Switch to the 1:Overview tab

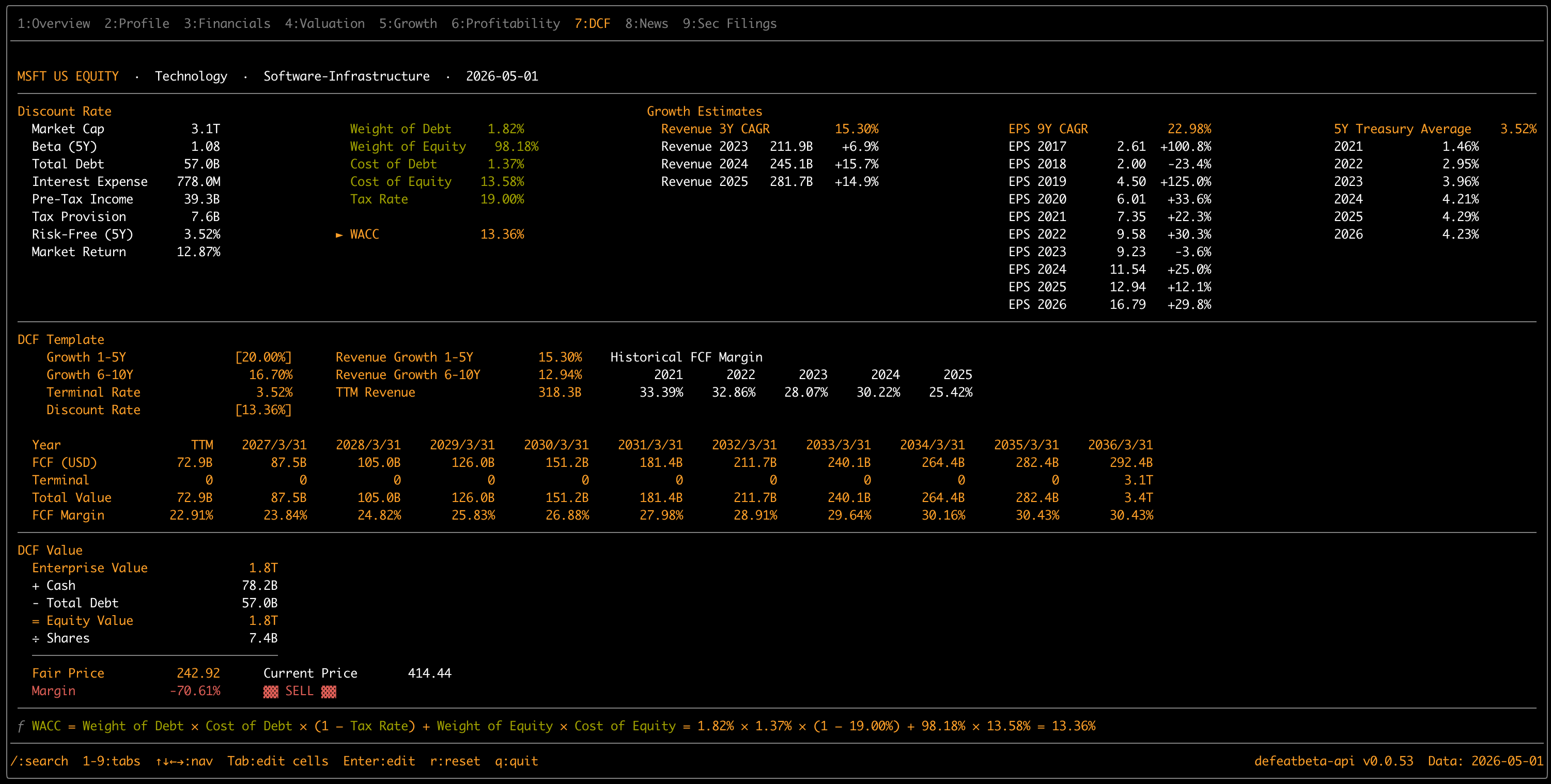click(x=54, y=23)
